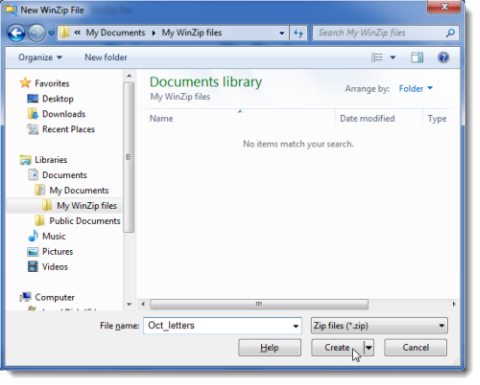Select Favorites in the navigation pane
This screenshot has width=480, height=385.
[52, 83]
